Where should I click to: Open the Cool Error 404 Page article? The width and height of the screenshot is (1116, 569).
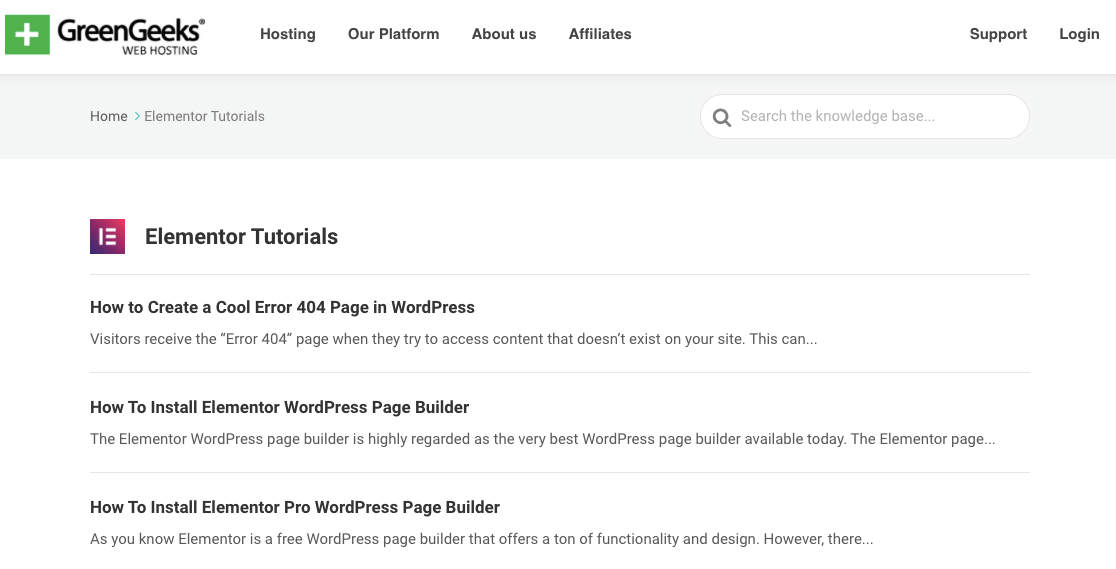pyautogui.click(x=282, y=307)
